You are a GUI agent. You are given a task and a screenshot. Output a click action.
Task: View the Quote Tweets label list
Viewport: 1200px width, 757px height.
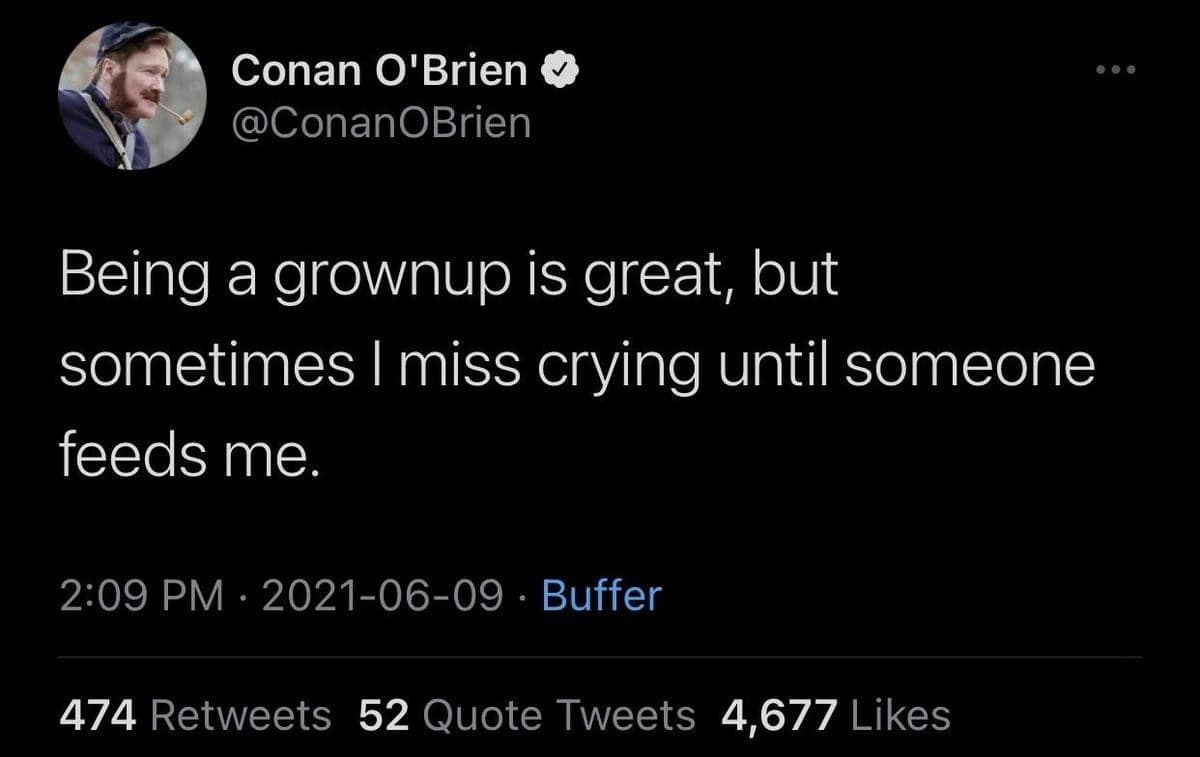point(560,714)
